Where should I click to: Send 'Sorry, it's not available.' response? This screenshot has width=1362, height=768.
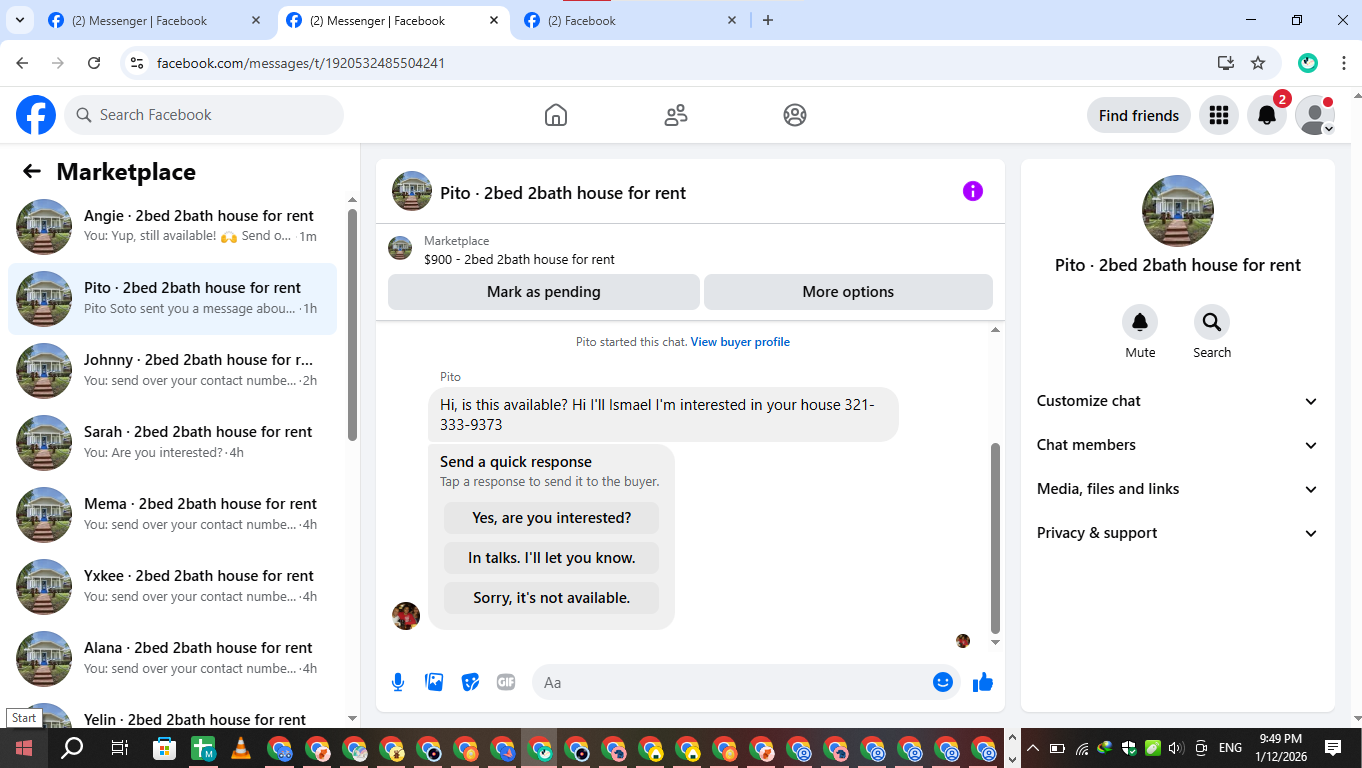click(551, 598)
